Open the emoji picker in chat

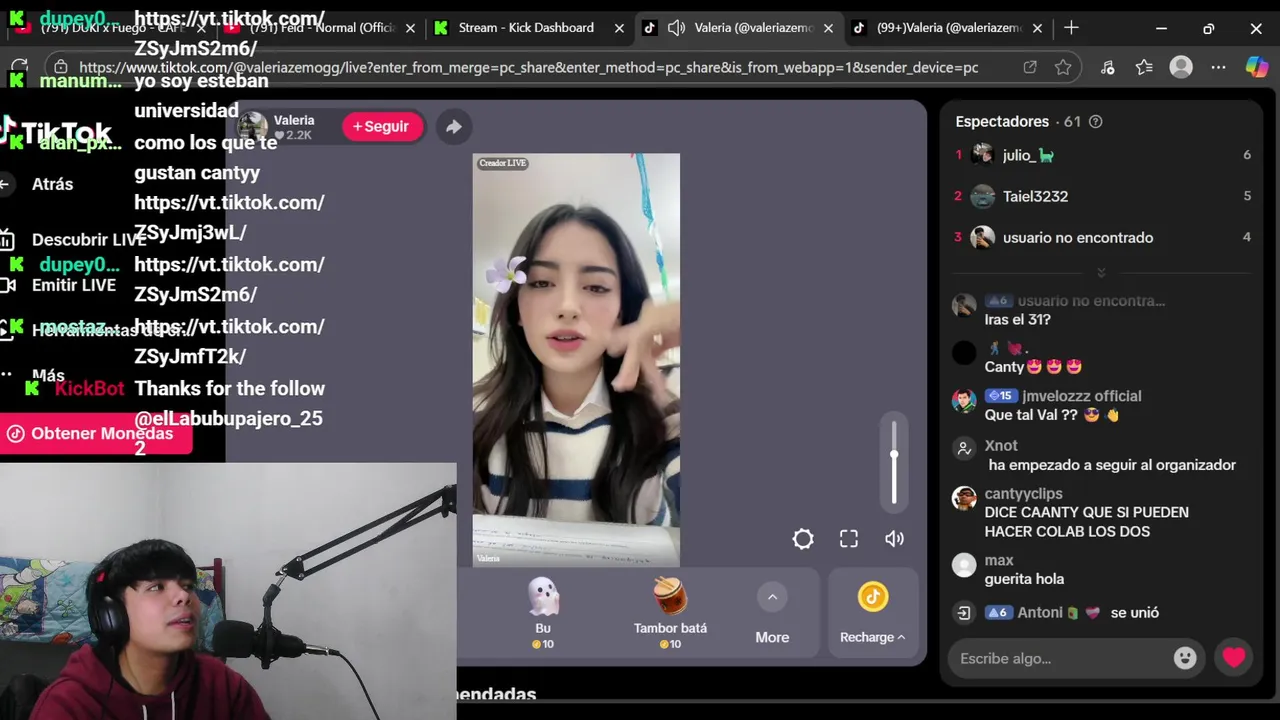(1185, 658)
